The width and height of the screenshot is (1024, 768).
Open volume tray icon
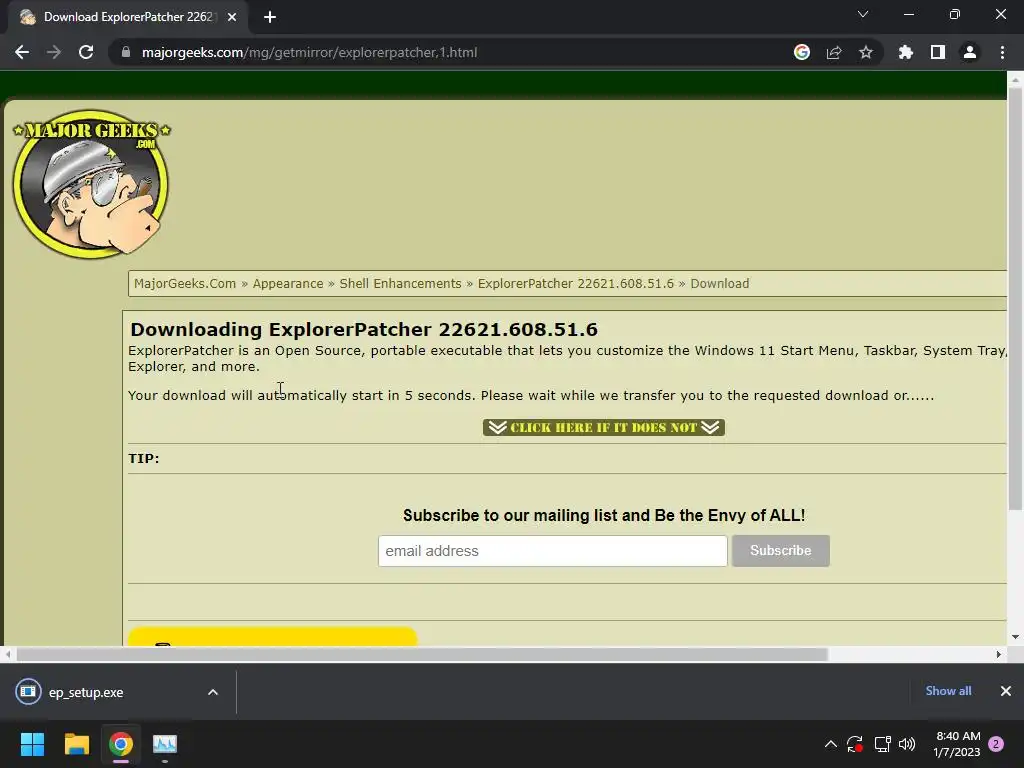[x=907, y=744]
